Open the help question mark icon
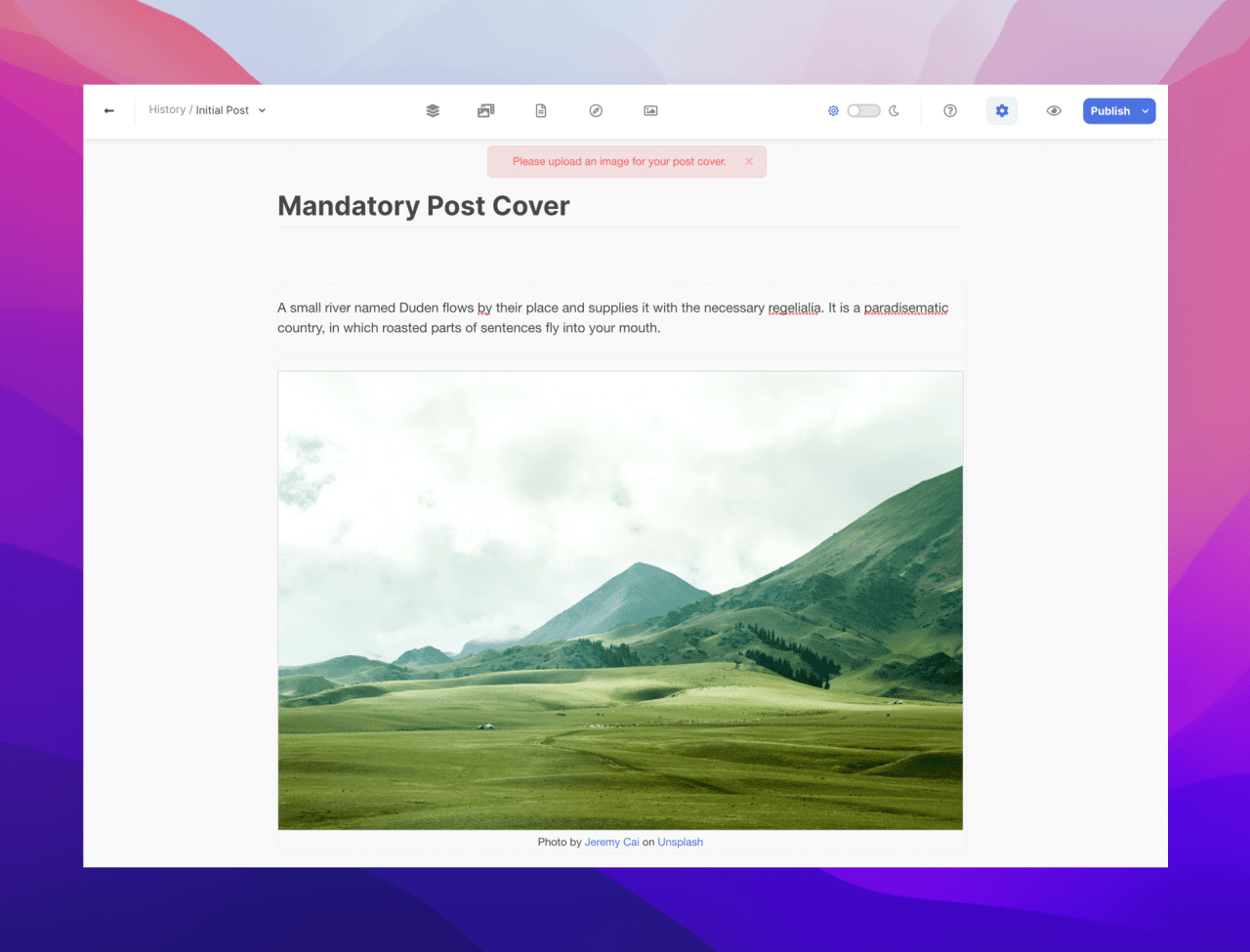Viewport: 1250px width, 952px height. [950, 111]
